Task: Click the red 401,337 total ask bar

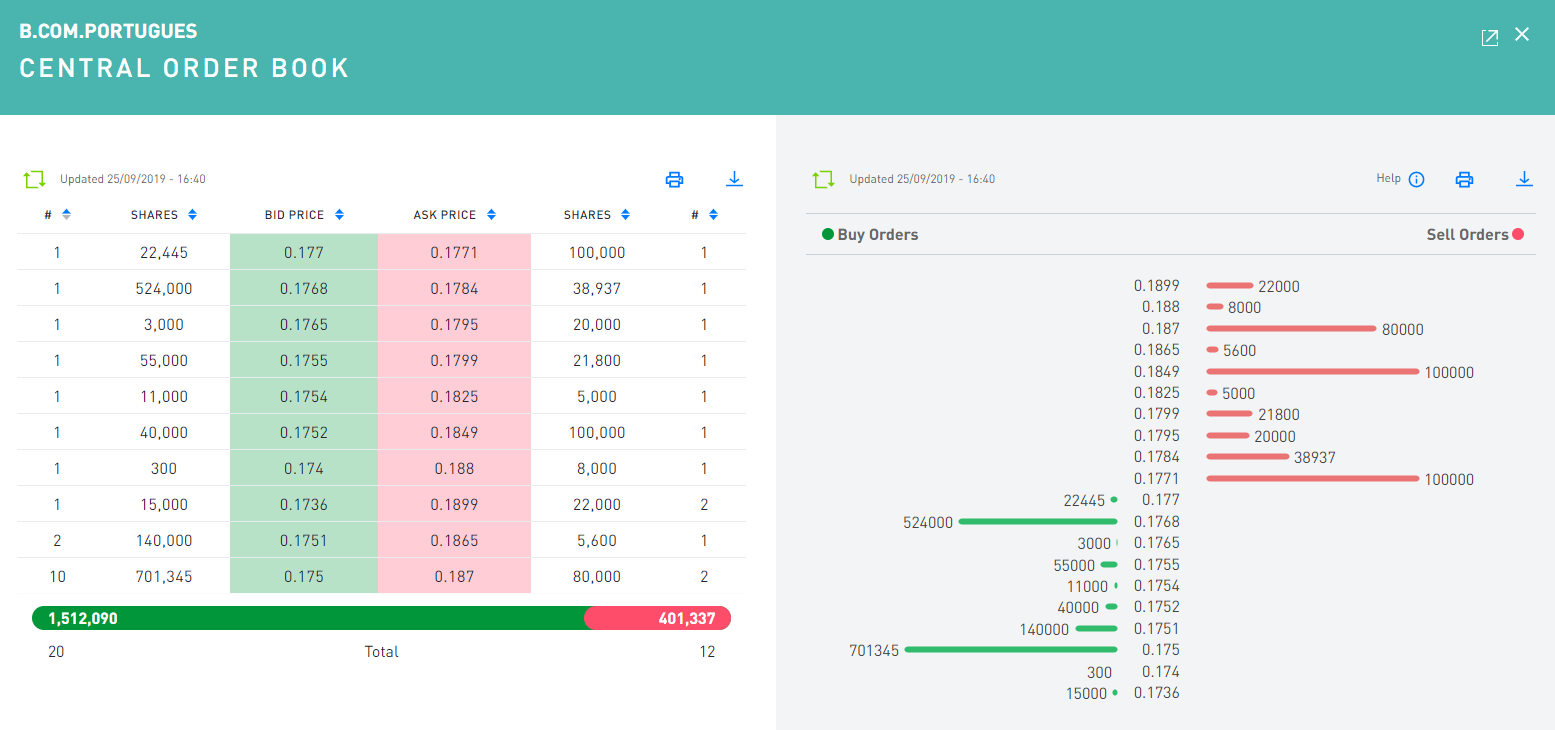Action: coord(658,619)
